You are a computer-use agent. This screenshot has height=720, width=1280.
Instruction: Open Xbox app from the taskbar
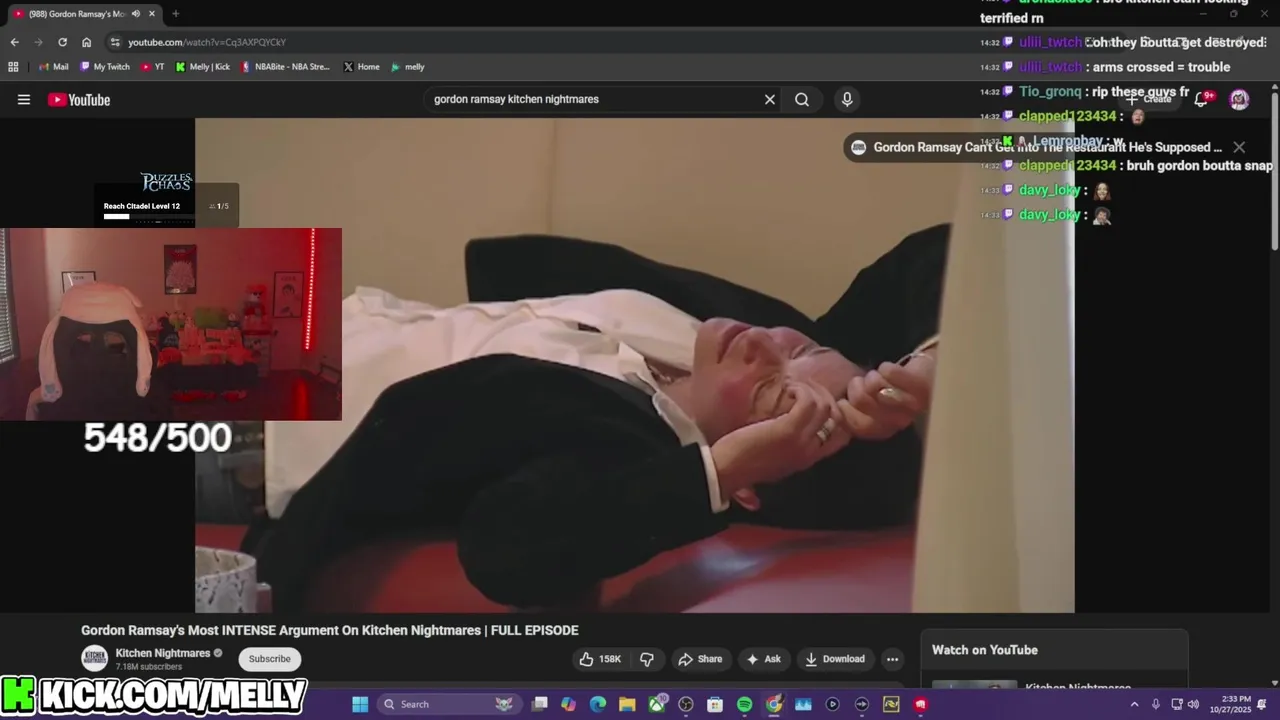[657, 704]
